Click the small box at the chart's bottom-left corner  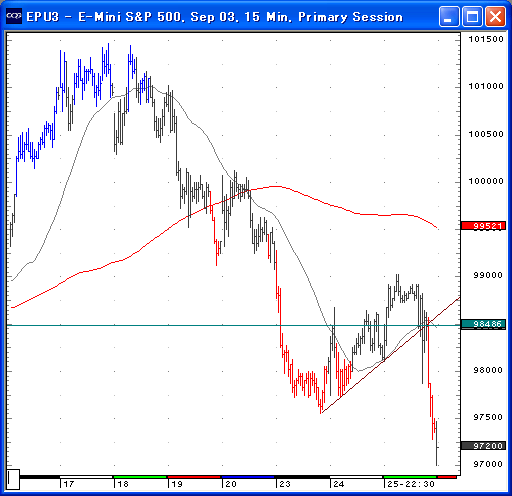[13, 480]
